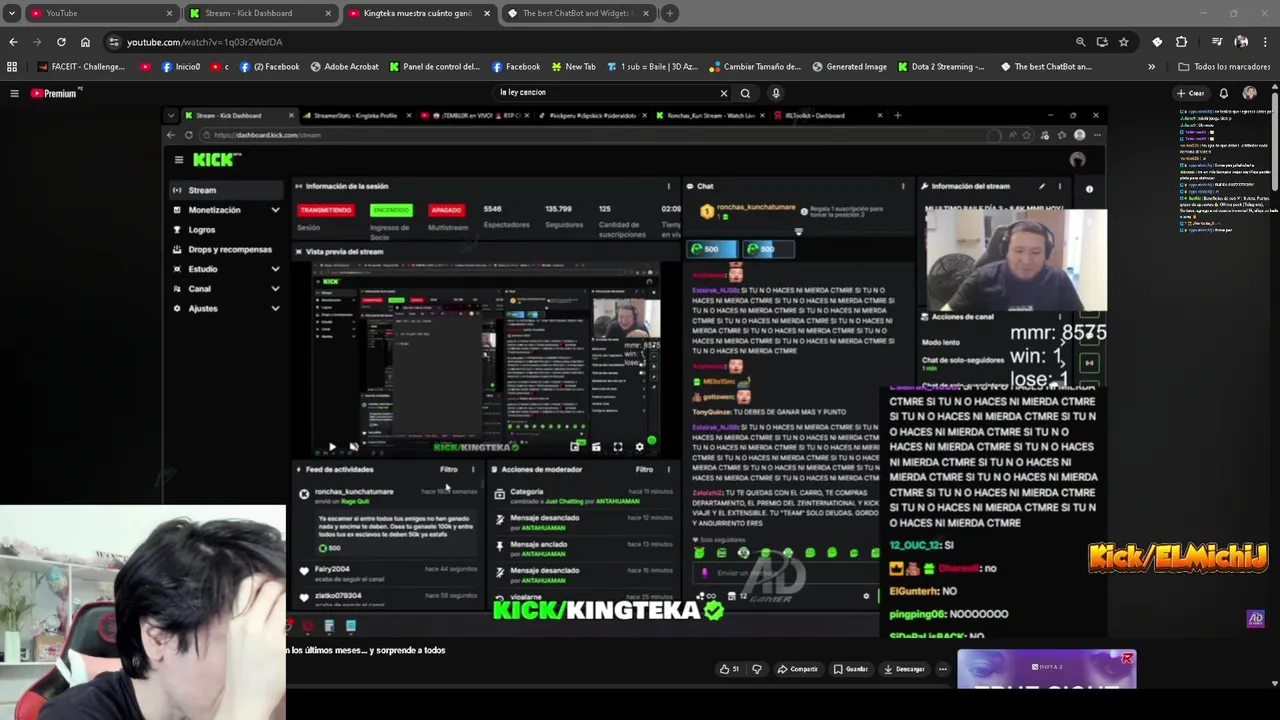Viewport: 1280px width, 720px height.
Task: Open the Adobe Acrobat bookmark
Action: (x=345, y=67)
